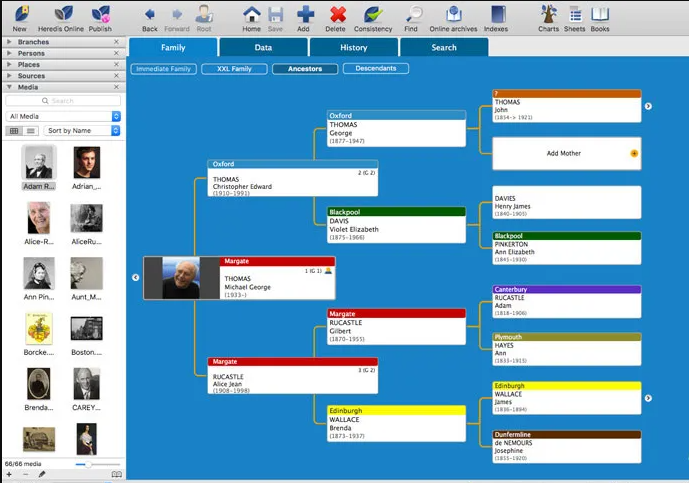This screenshot has width=689, height=483.
Task: Select Ancestors view
Action: [x=305, y=69]
